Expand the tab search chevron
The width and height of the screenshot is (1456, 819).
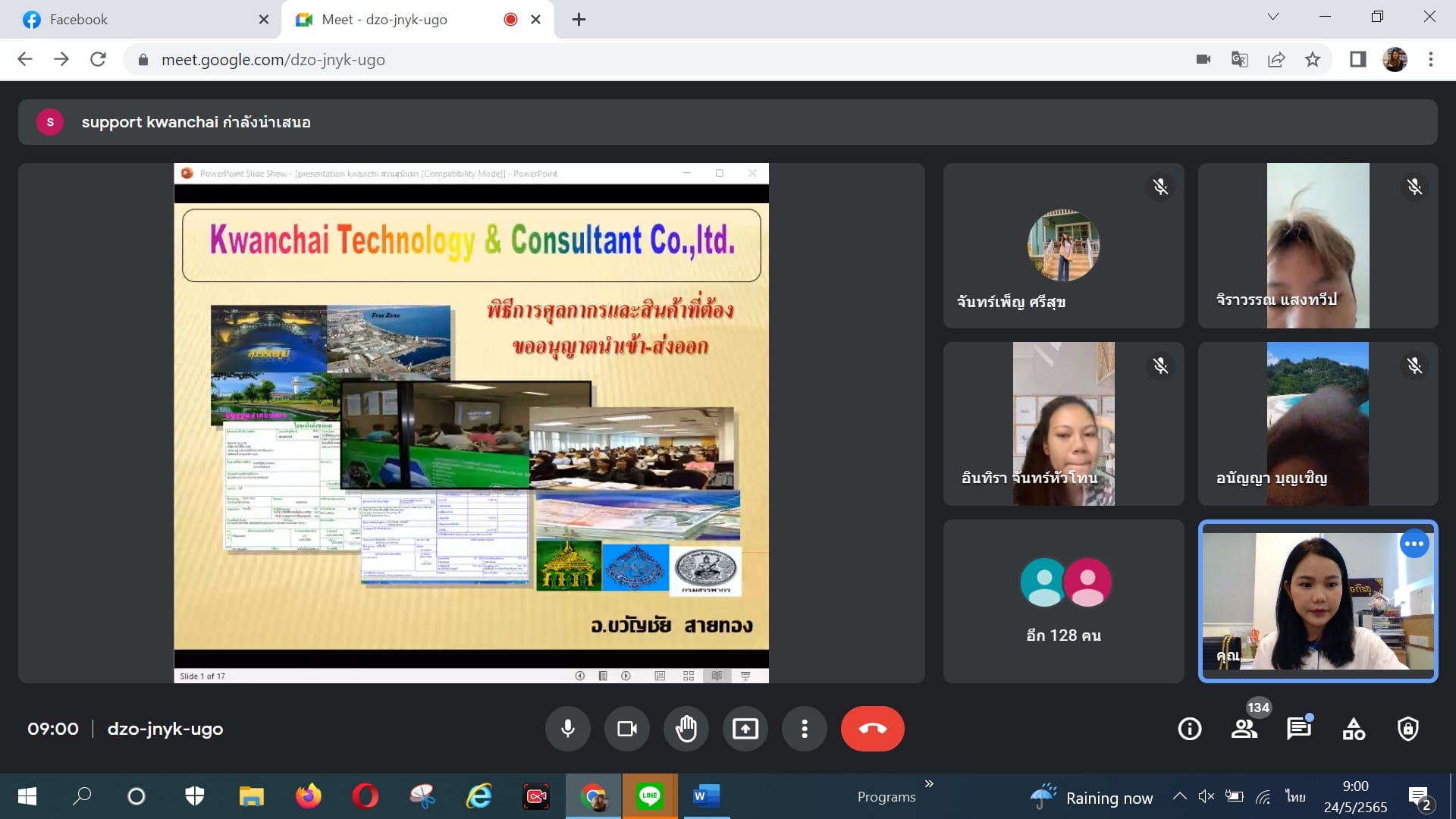point(1273,17)
